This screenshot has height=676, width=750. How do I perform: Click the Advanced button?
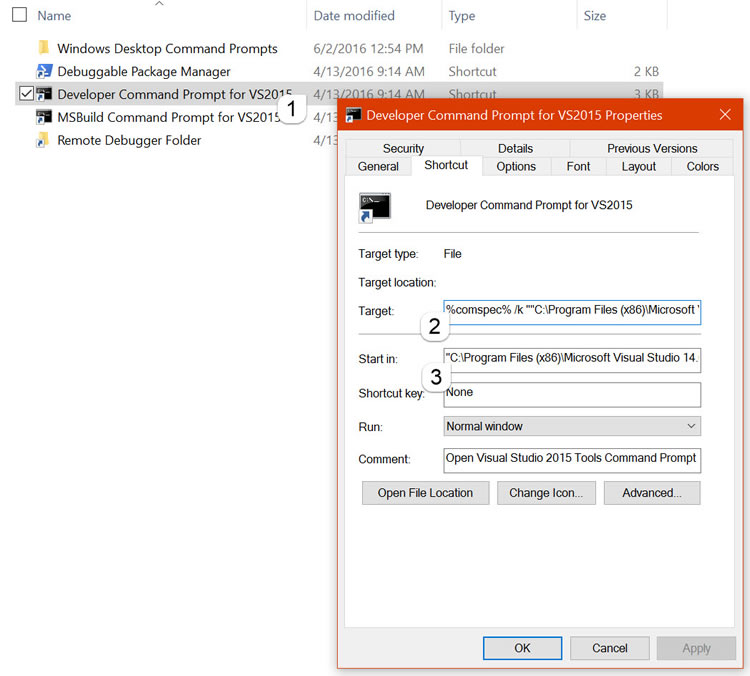point(652,493)
